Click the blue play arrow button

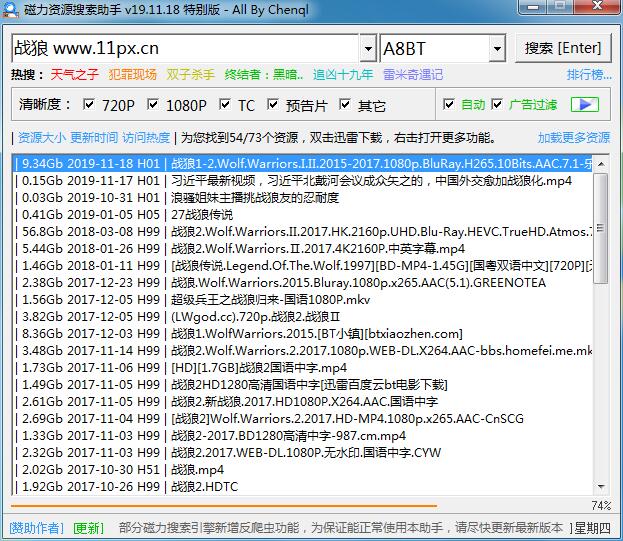pos(584,104)
